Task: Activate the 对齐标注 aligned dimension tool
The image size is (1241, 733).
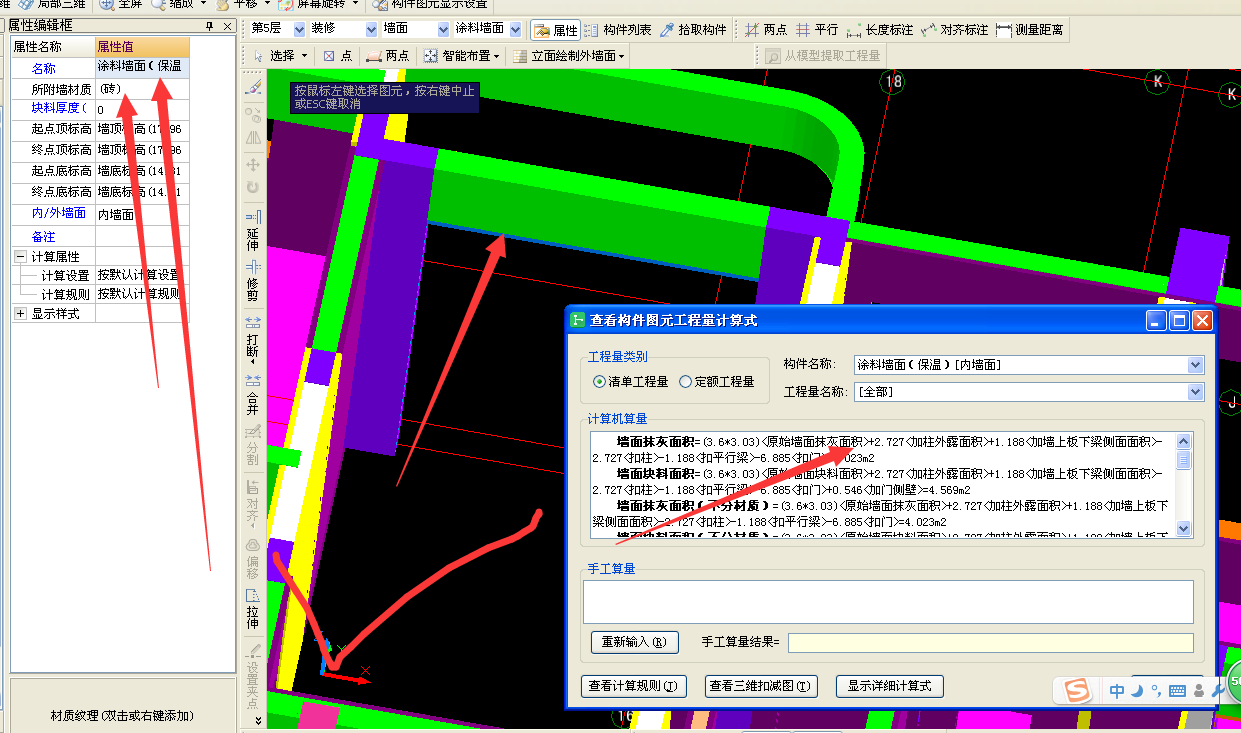Action: click(x=955, y=30)
